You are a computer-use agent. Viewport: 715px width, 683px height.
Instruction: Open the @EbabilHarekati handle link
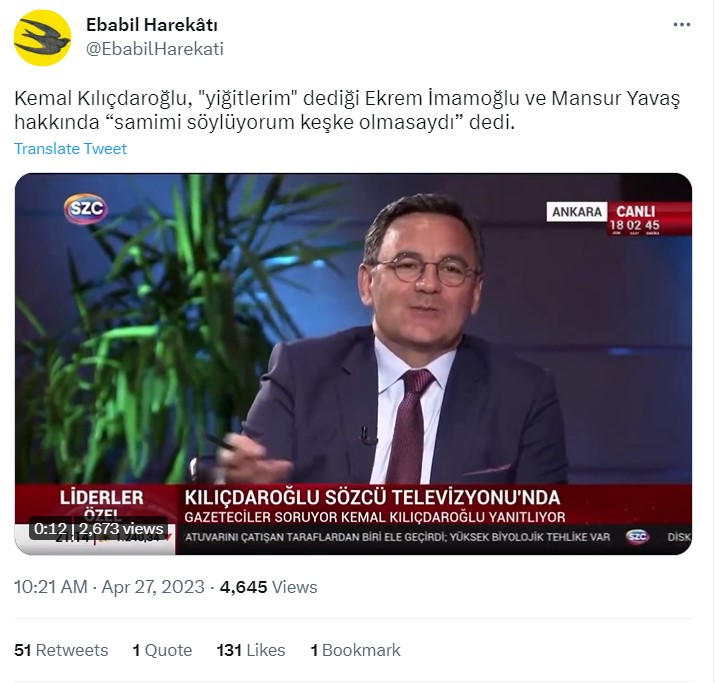click(x=155, y=49)
